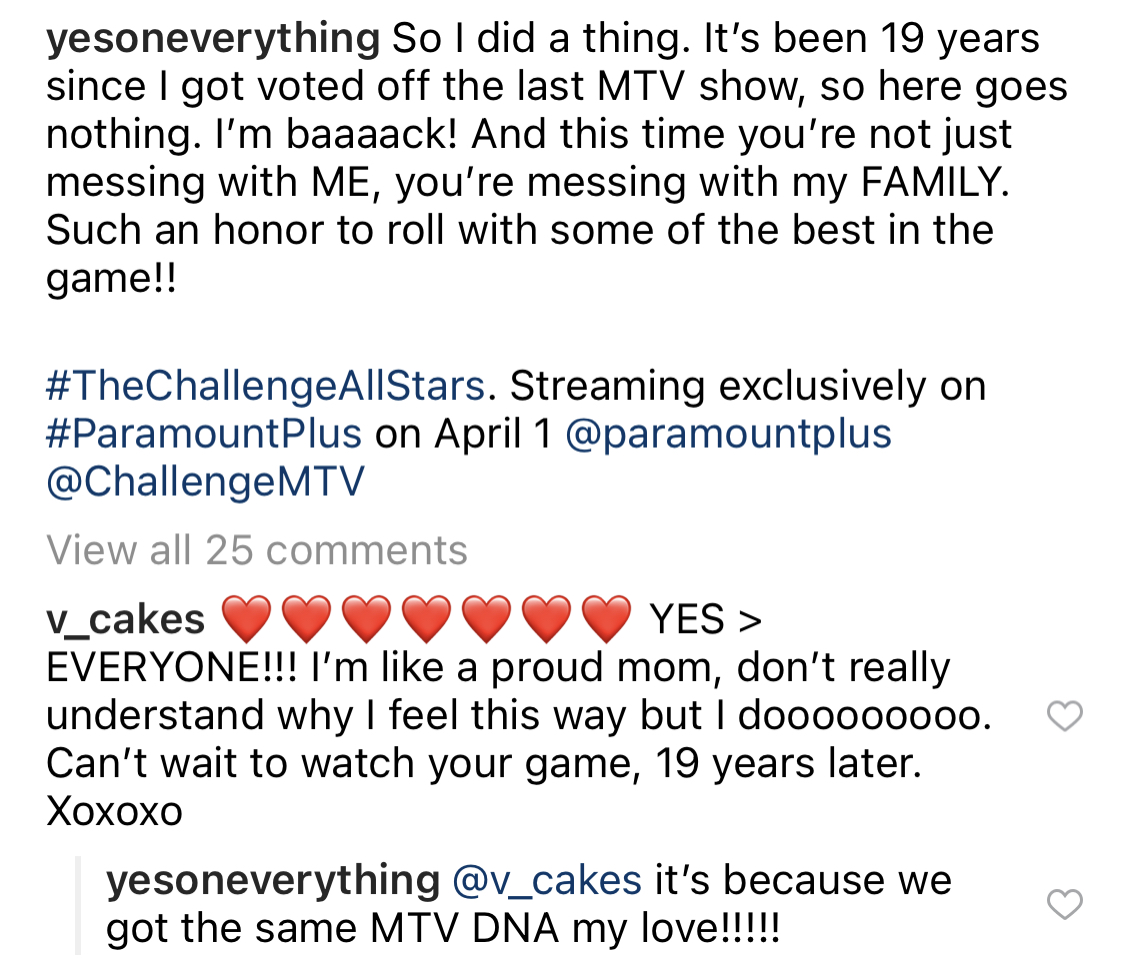Expand View all 25 comments
1125x958 pixels.
point(257,550)
